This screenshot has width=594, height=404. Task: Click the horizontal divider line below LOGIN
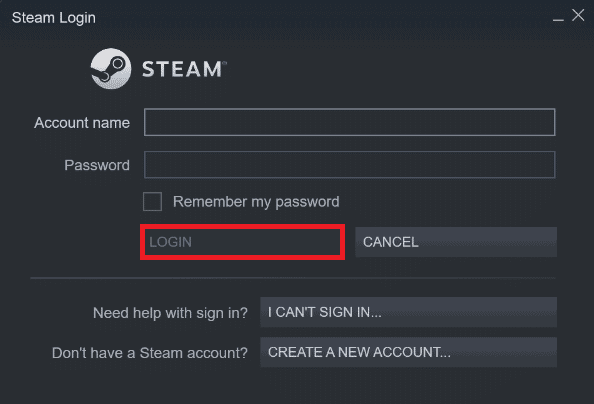(x=292, y=278)
